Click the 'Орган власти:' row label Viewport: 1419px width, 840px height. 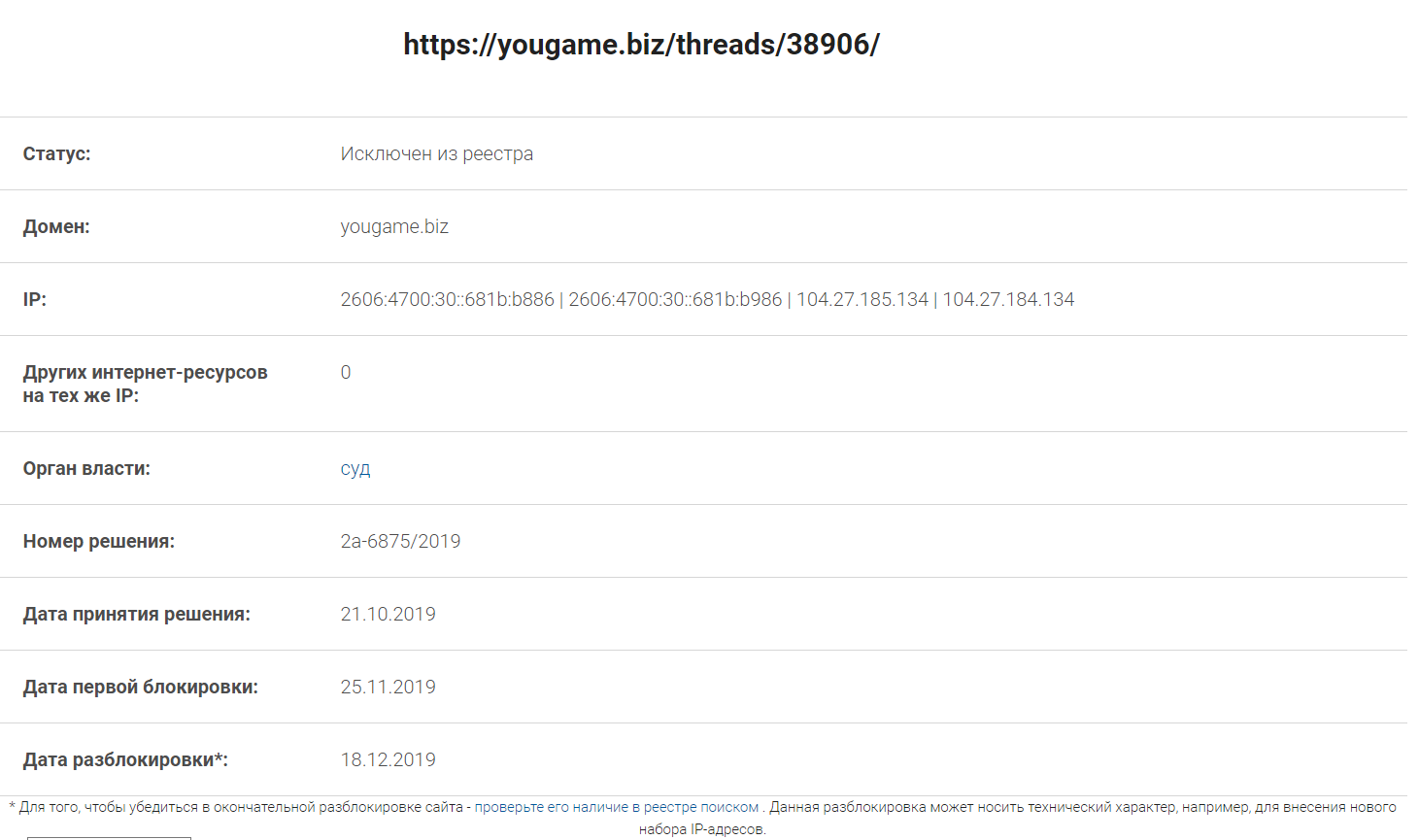(x=86, y=468)
